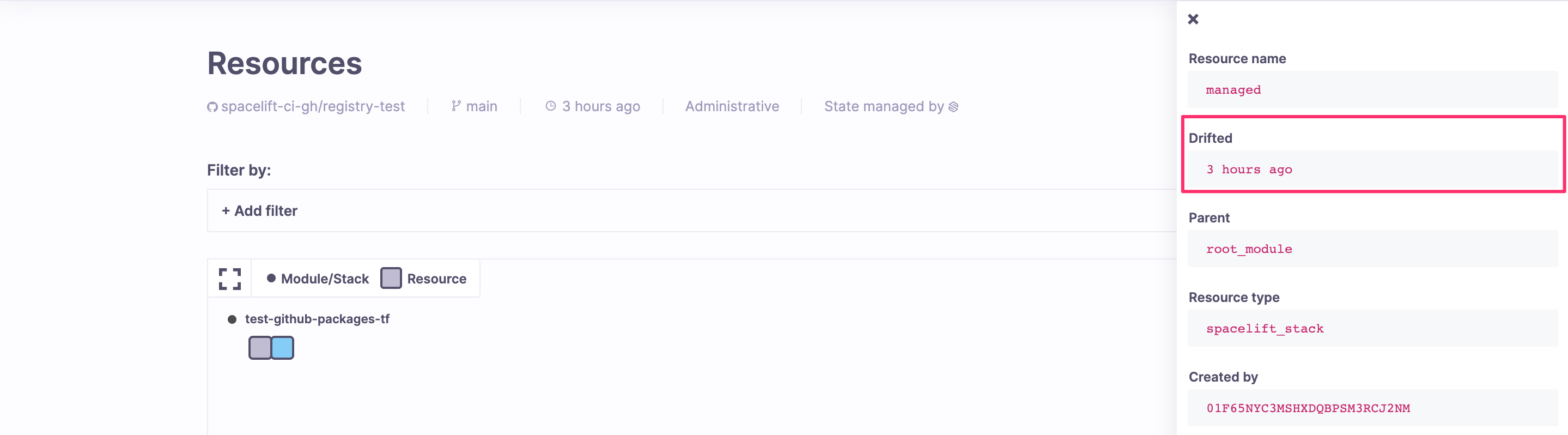Click the clock icon near 3 hours ago
Screen dimensions: 1568x435
point(551,105)
